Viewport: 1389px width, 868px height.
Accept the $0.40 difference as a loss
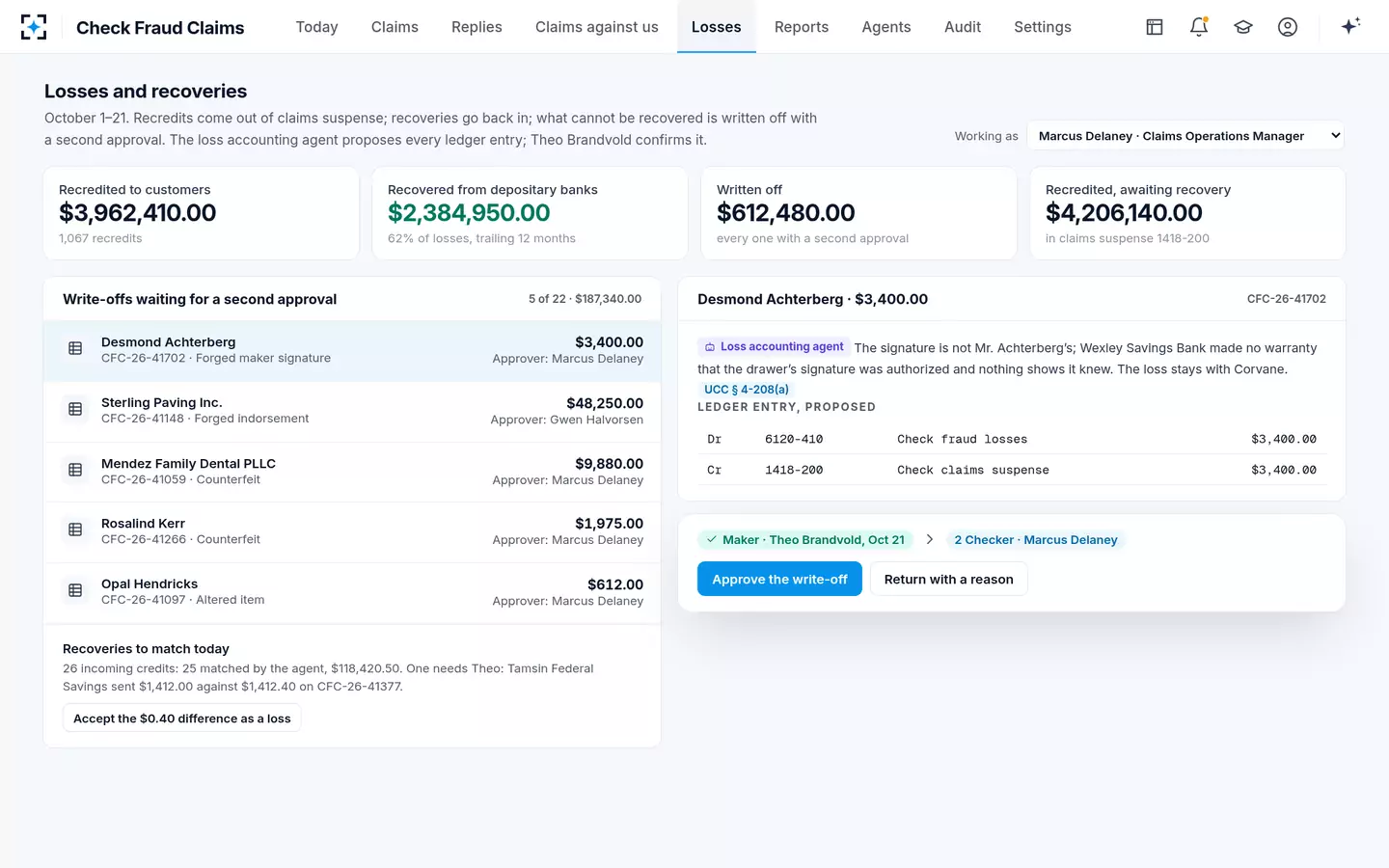click(x=182, y=719)
